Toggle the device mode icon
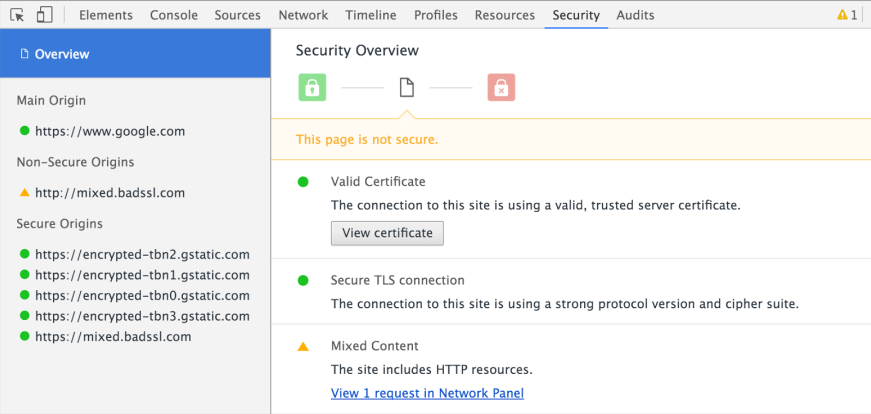871x414 pixels. [44, 15]
